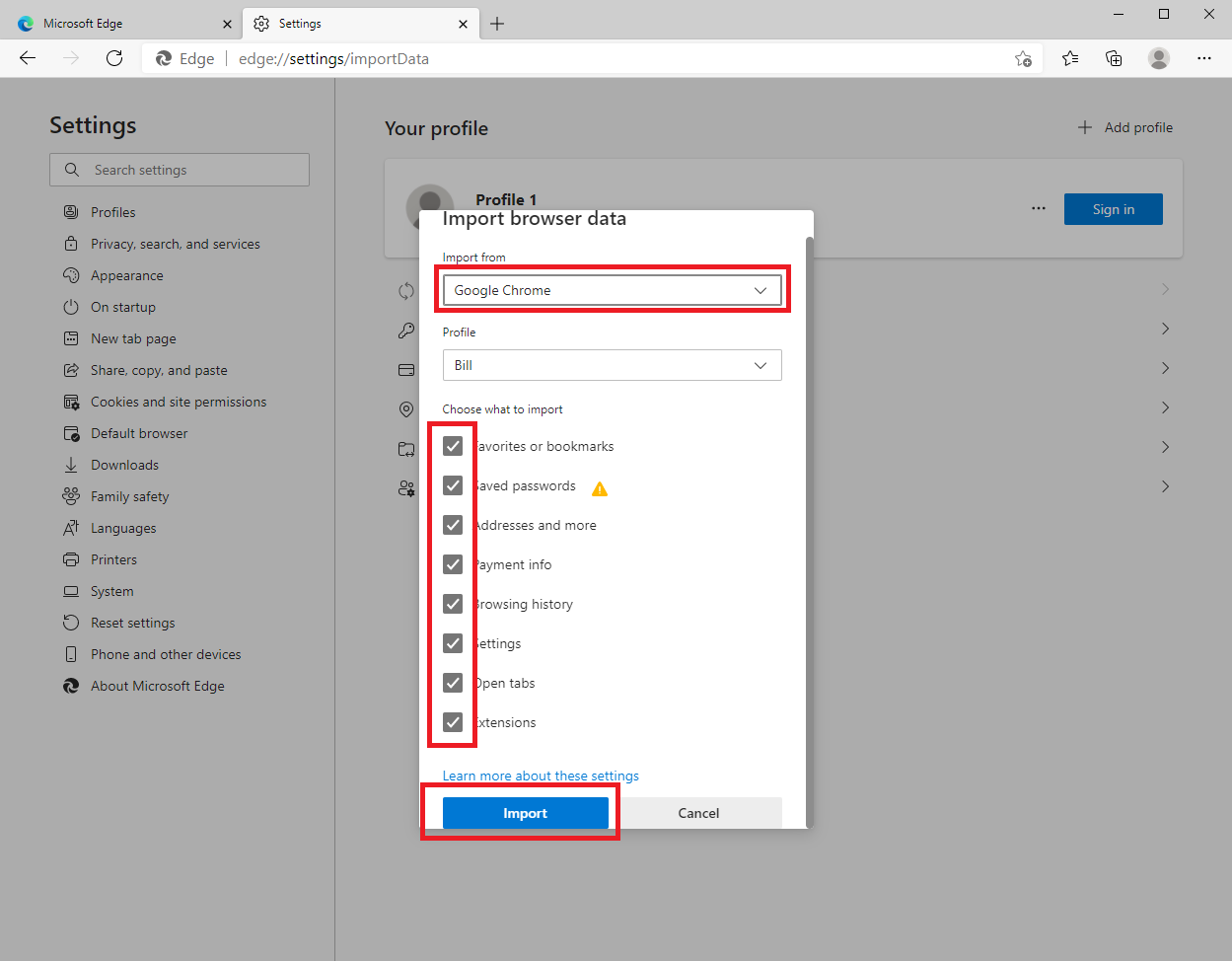Click the Profiles sidebar icon
Viewport: 1232px width, 961px height.
click(x=71, y=212)
